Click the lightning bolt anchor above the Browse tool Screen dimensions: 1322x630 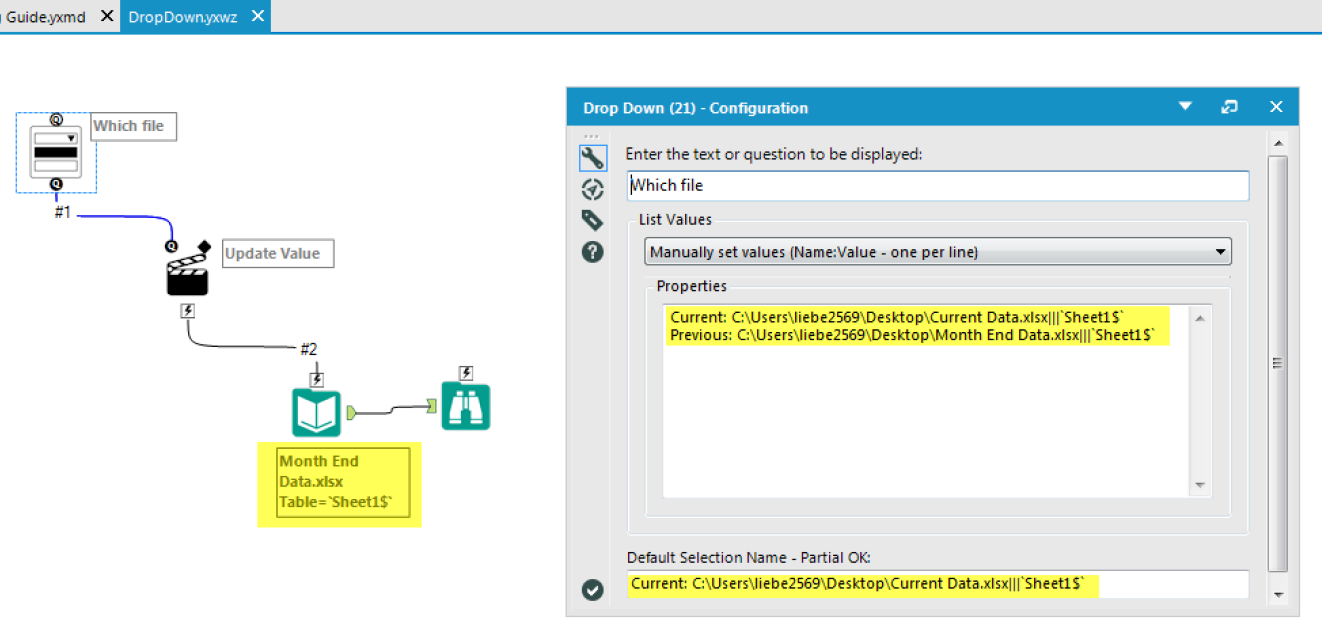(466, 372)
